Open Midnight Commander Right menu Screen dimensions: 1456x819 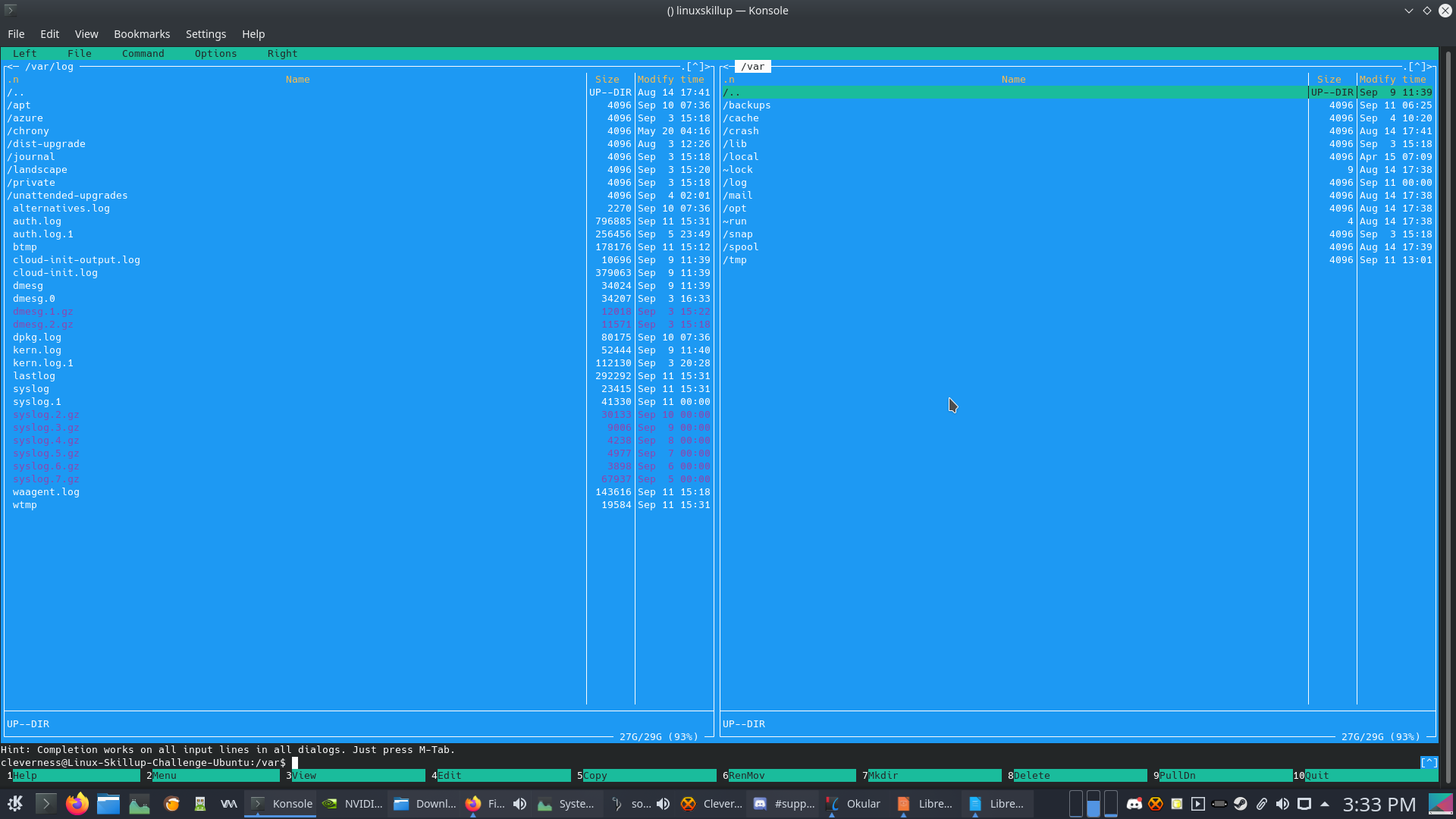pyautogui.click(x=282, y=54)
